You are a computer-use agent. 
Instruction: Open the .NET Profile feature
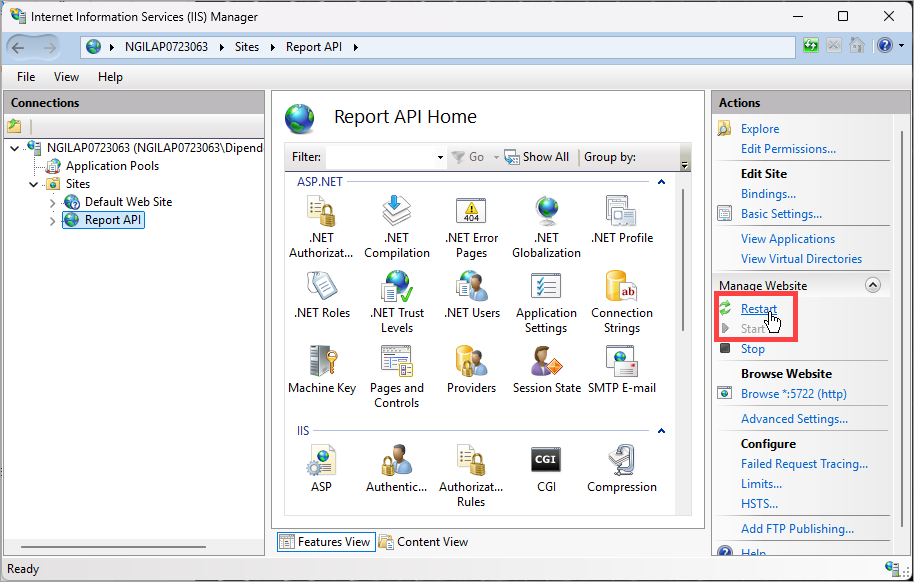coord(621,220)
